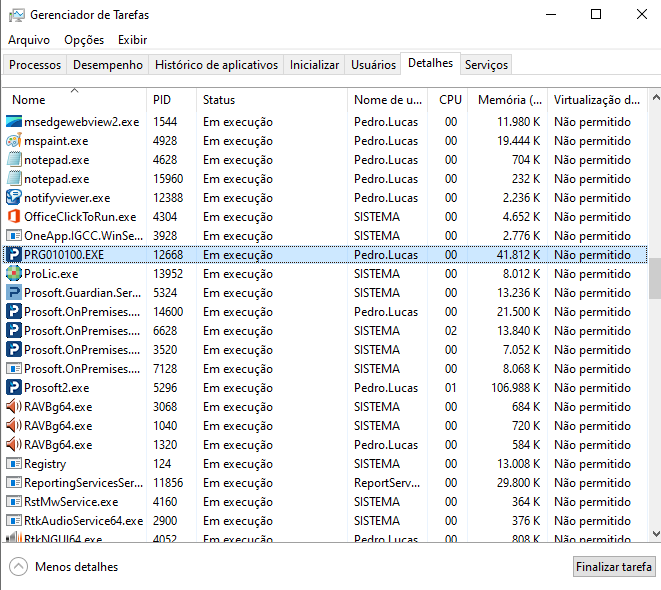Click the ProLic.exe globe icon
Screen dimensions: 661x590
(14, 274)
